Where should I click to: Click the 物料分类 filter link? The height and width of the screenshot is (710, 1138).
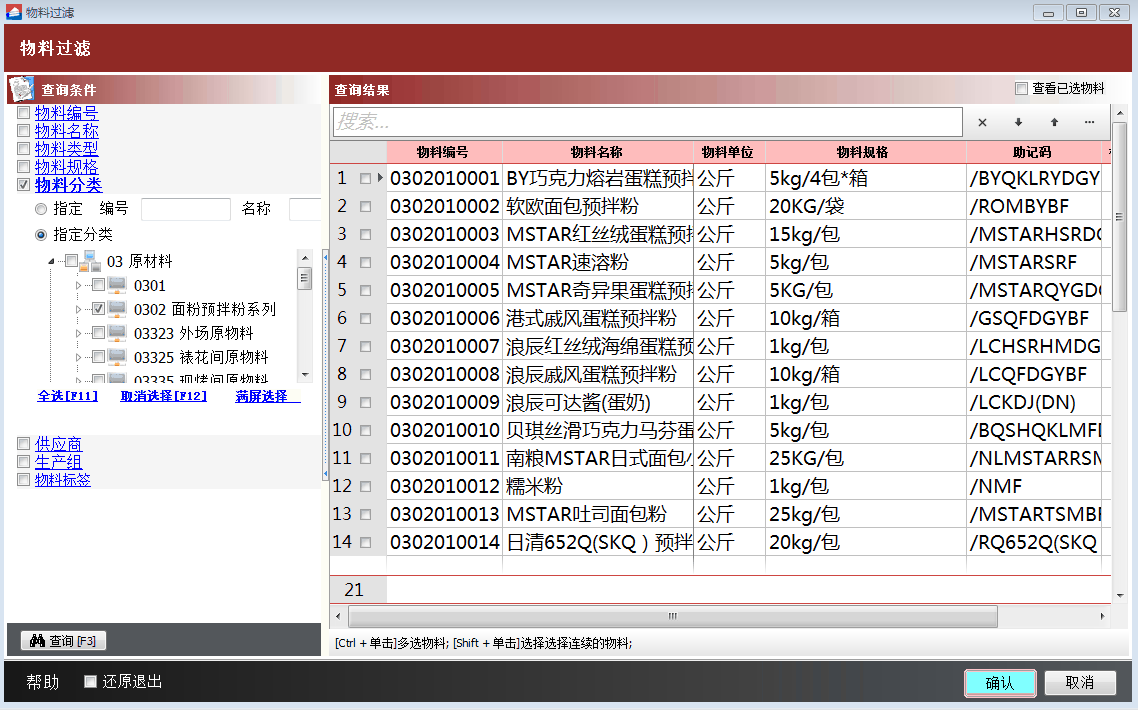(68, 185)
